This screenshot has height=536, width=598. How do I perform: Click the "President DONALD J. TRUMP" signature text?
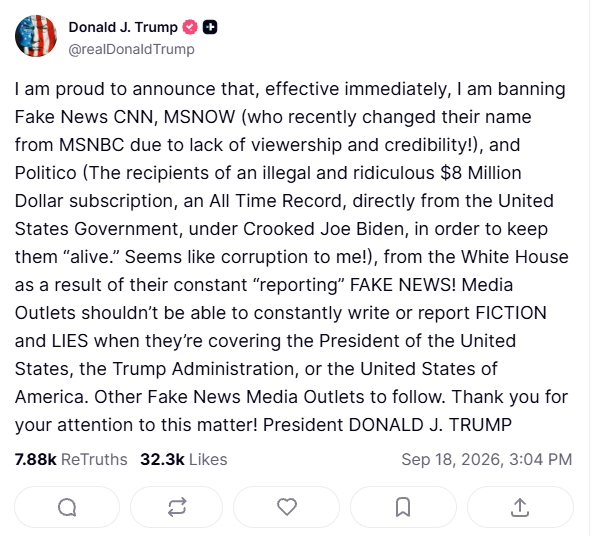(x=387, y=425)
